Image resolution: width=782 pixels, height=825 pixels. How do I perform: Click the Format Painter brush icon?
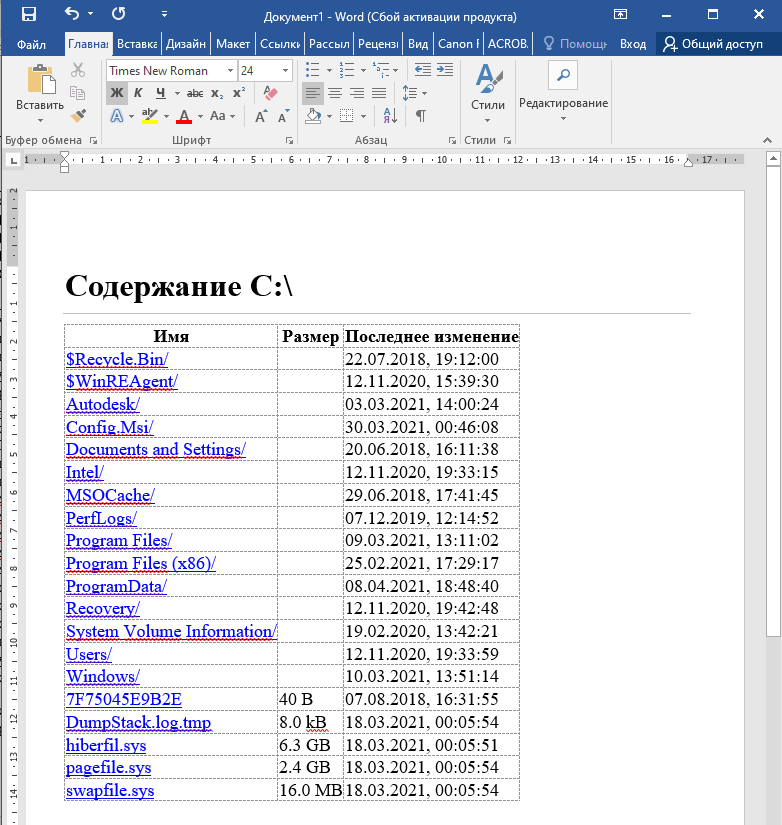[x=78, y=116]
